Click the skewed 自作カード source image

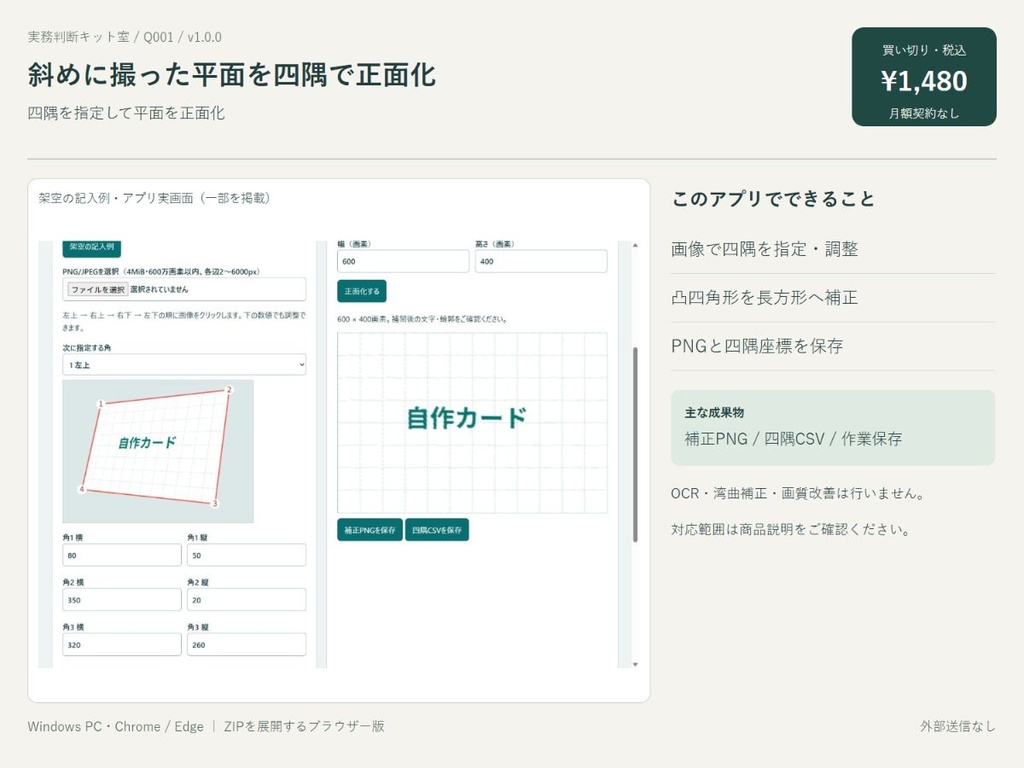point(157,451)
